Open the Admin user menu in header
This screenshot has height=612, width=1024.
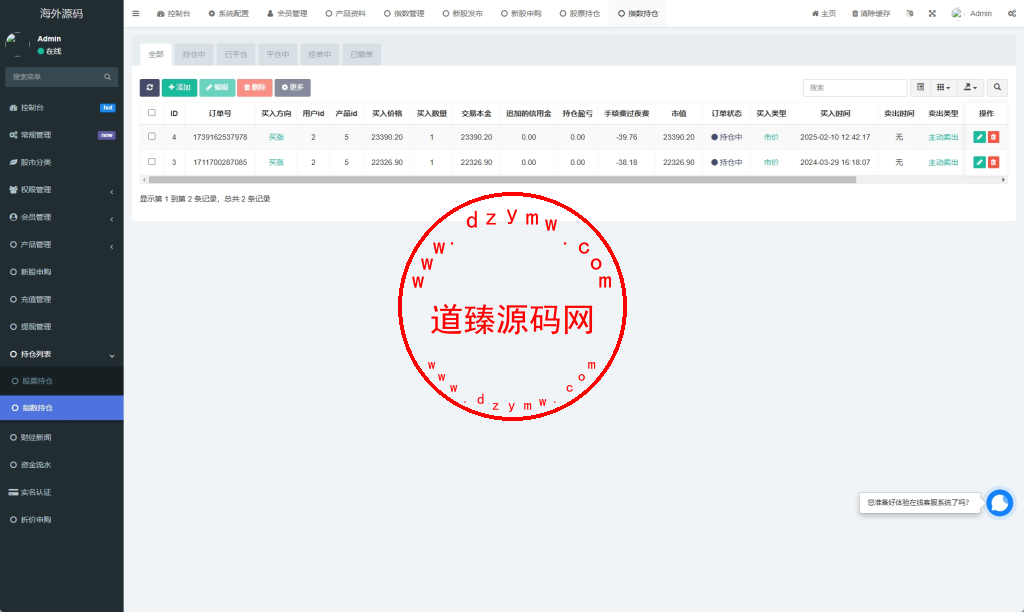point(972,14)
